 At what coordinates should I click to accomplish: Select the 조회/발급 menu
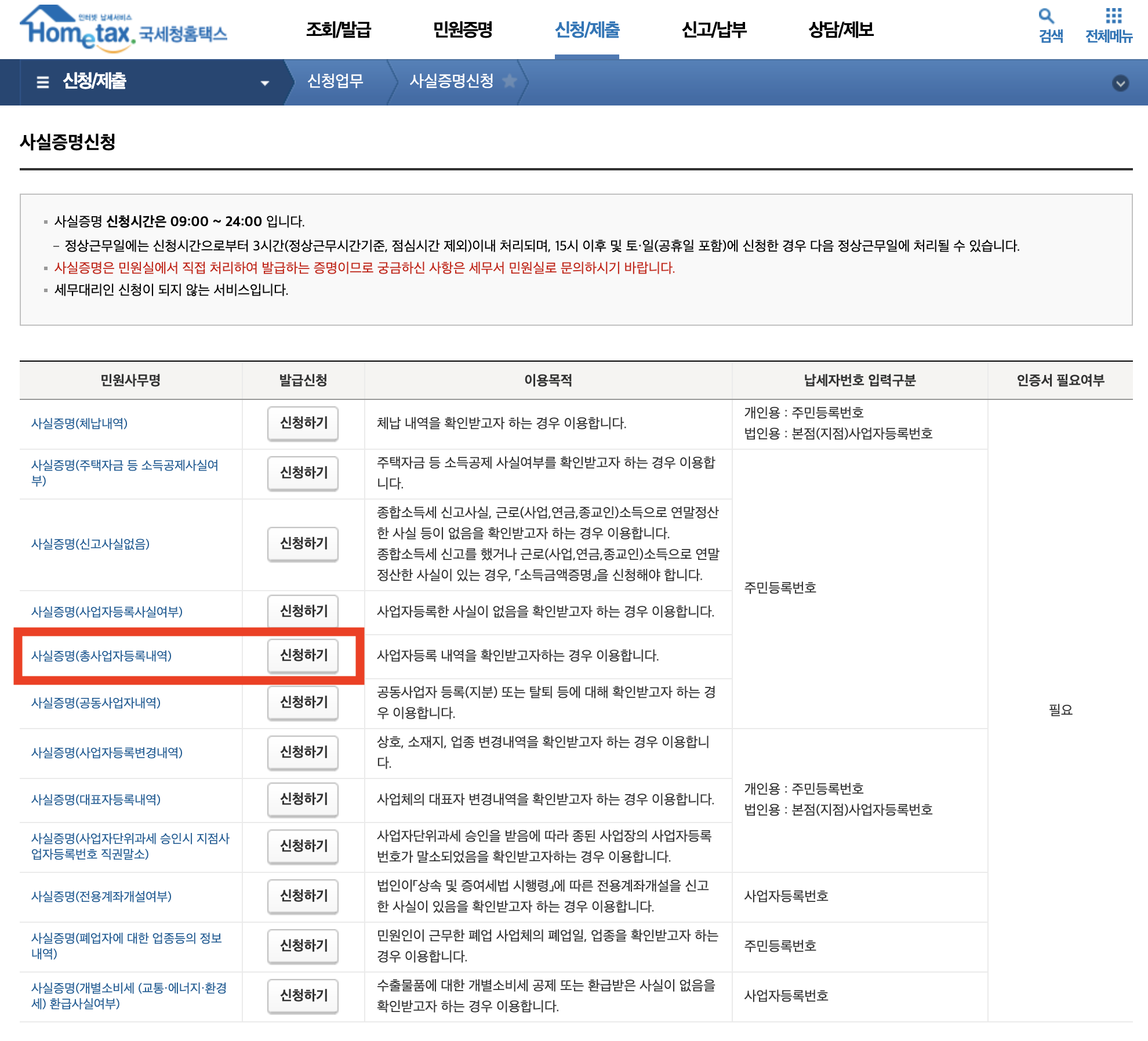click(x=339, y=30)
